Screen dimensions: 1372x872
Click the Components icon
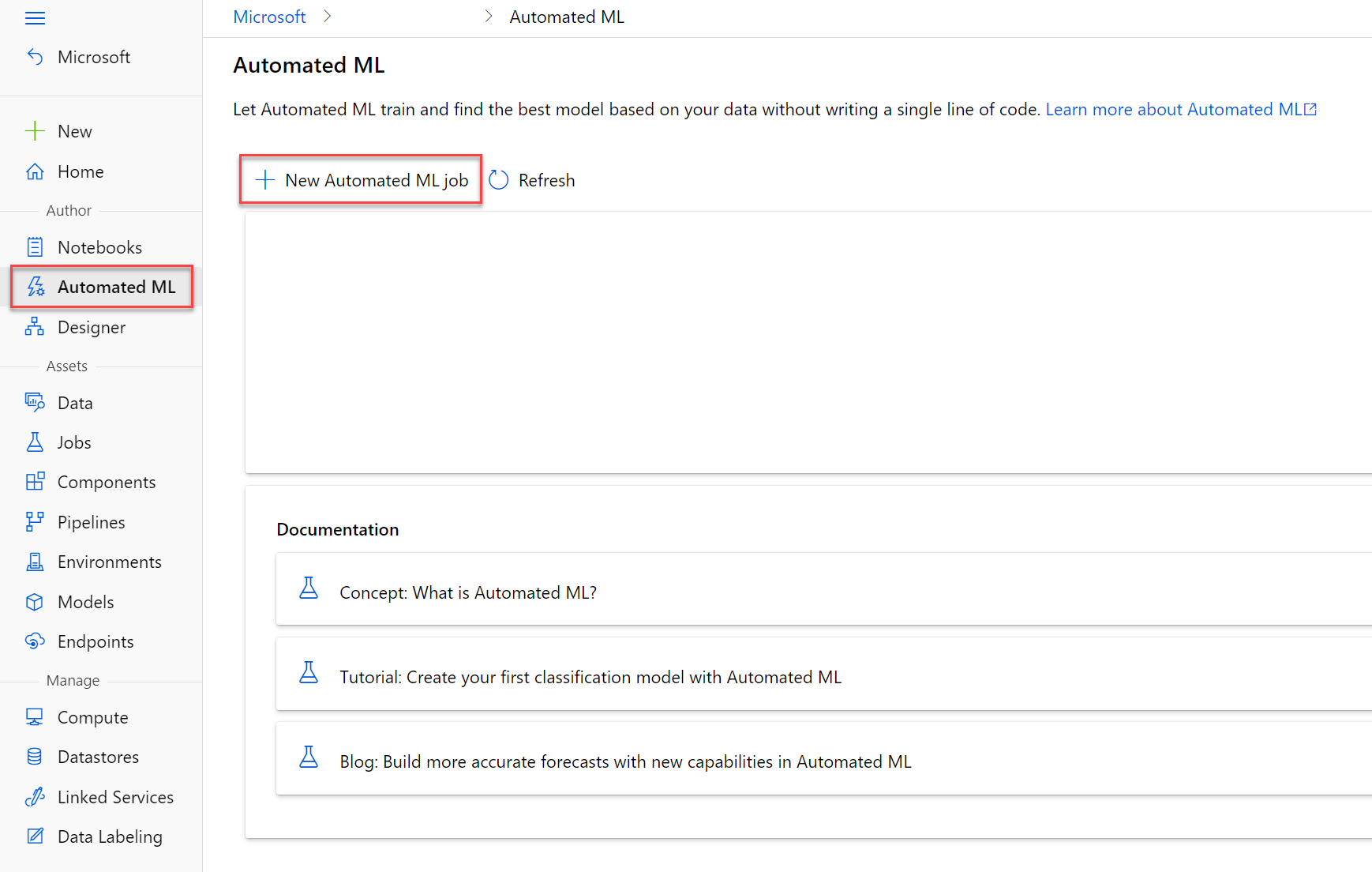35,482
